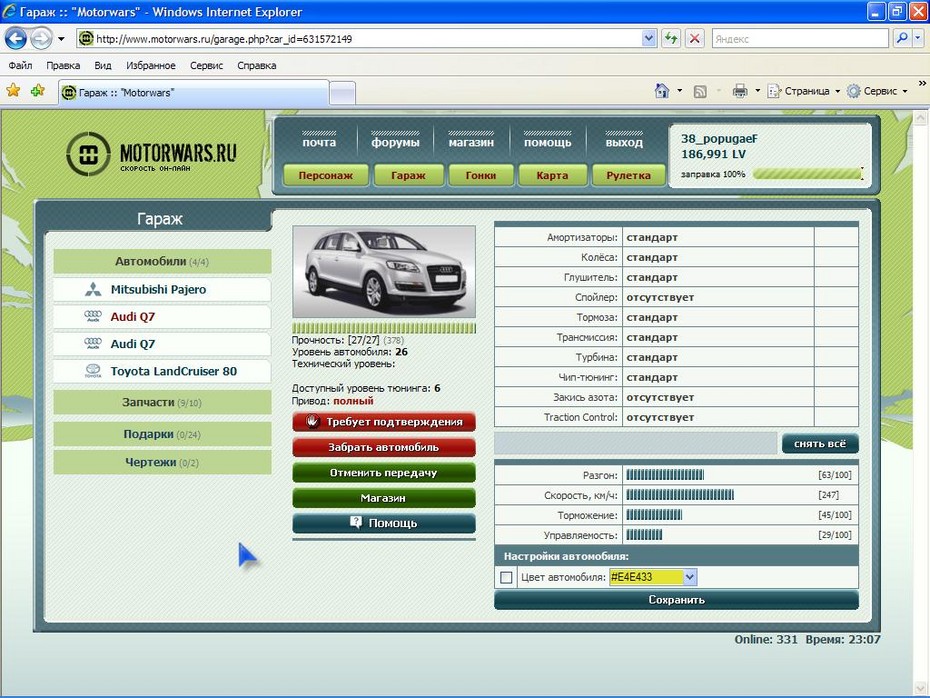Click the RSS feeds icon
930x698 pixels.
coord(700,91)
